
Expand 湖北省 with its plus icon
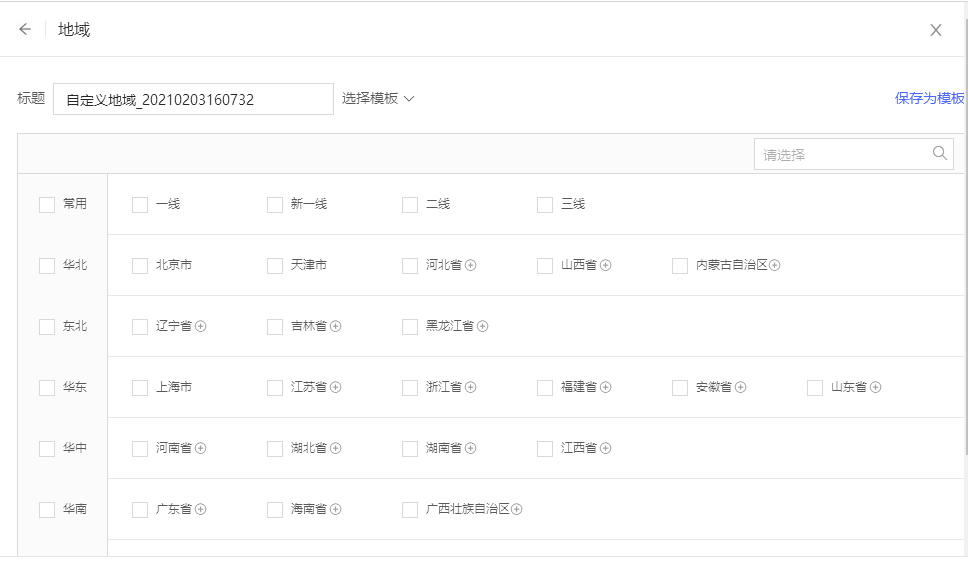click(336, 448)
